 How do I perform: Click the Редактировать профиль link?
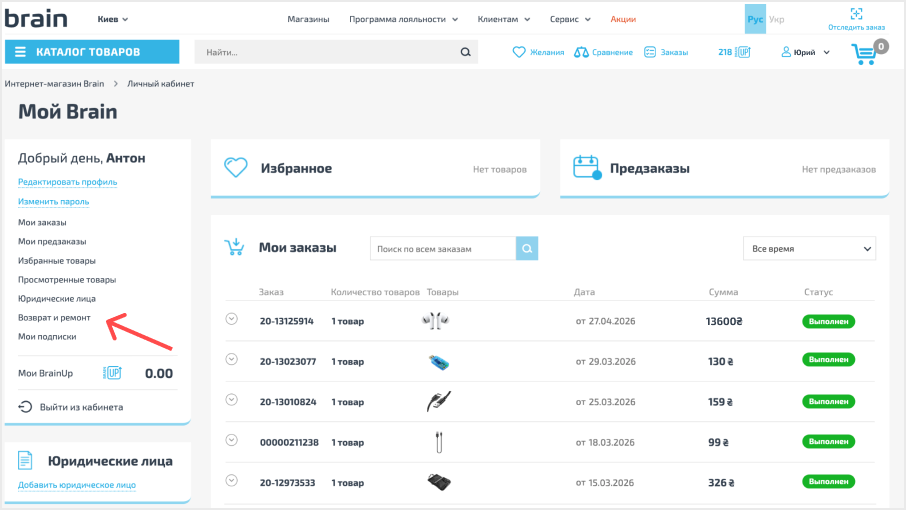click(68, 182)
